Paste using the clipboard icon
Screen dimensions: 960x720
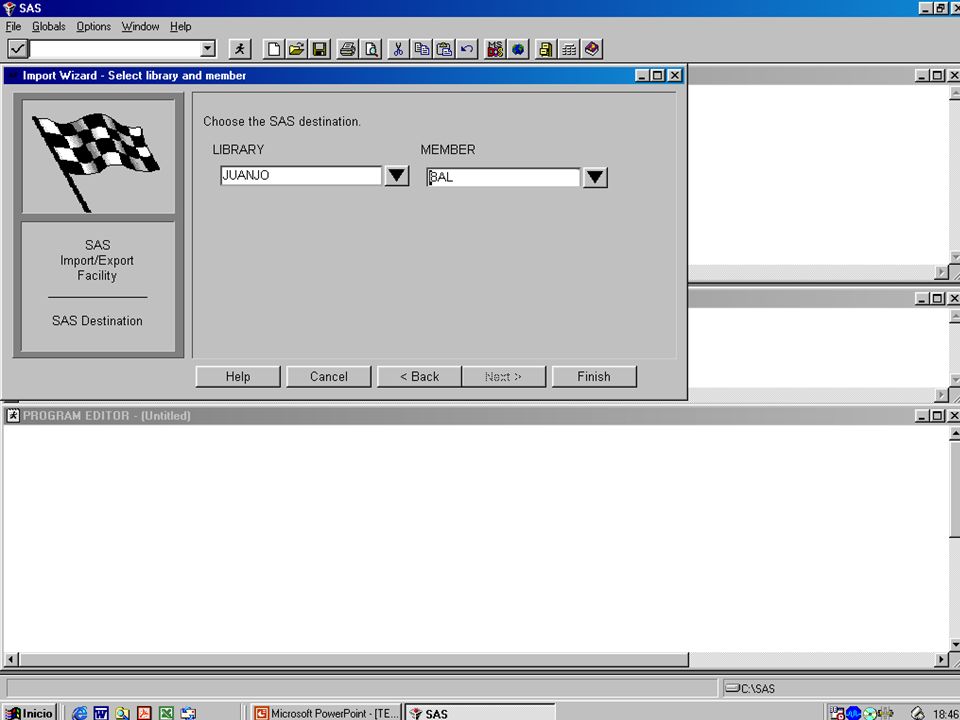coord(444,49)
